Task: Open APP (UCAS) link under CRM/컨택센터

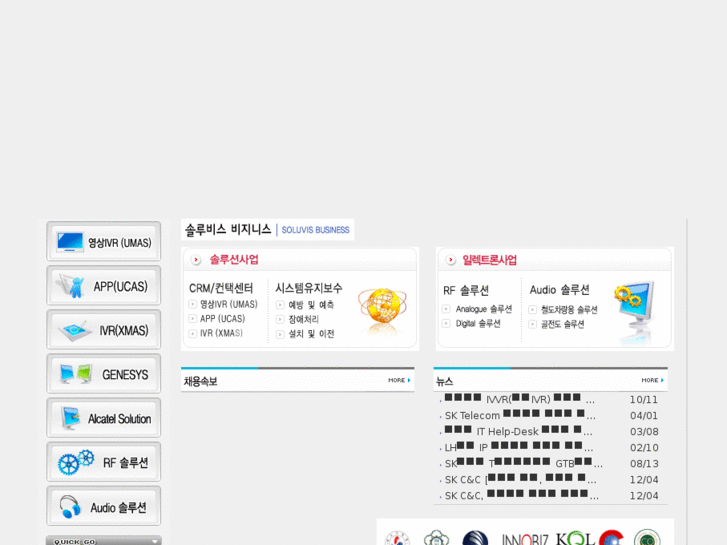Action: pos(223,319)
